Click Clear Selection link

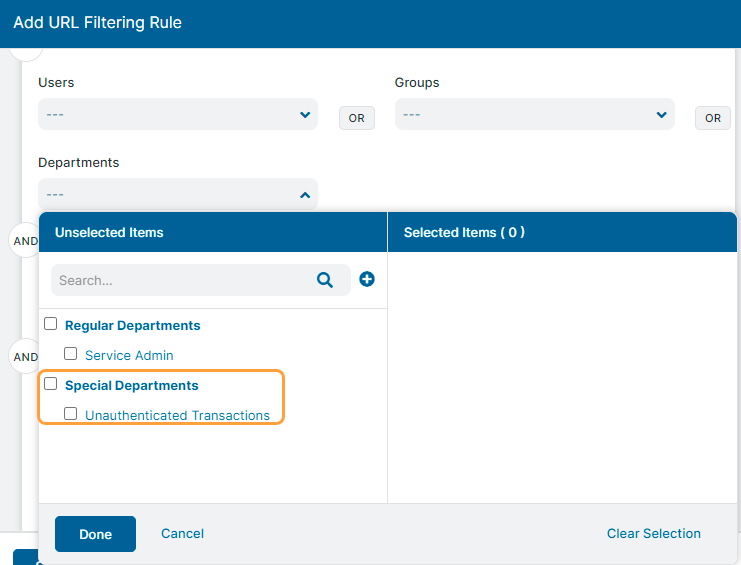point(654,533)
